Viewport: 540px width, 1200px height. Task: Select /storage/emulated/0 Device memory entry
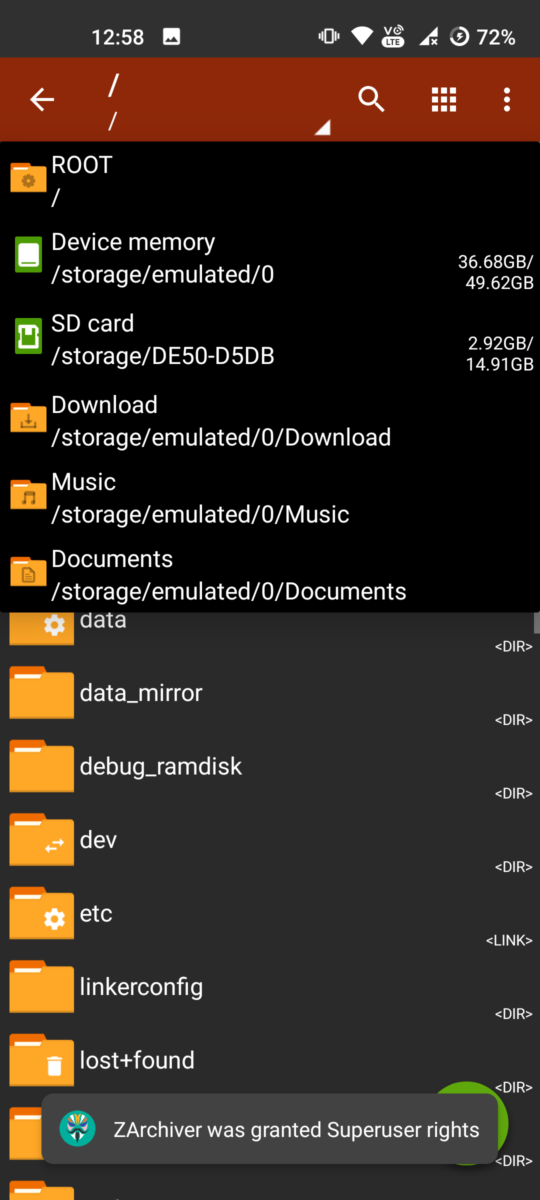270,259
